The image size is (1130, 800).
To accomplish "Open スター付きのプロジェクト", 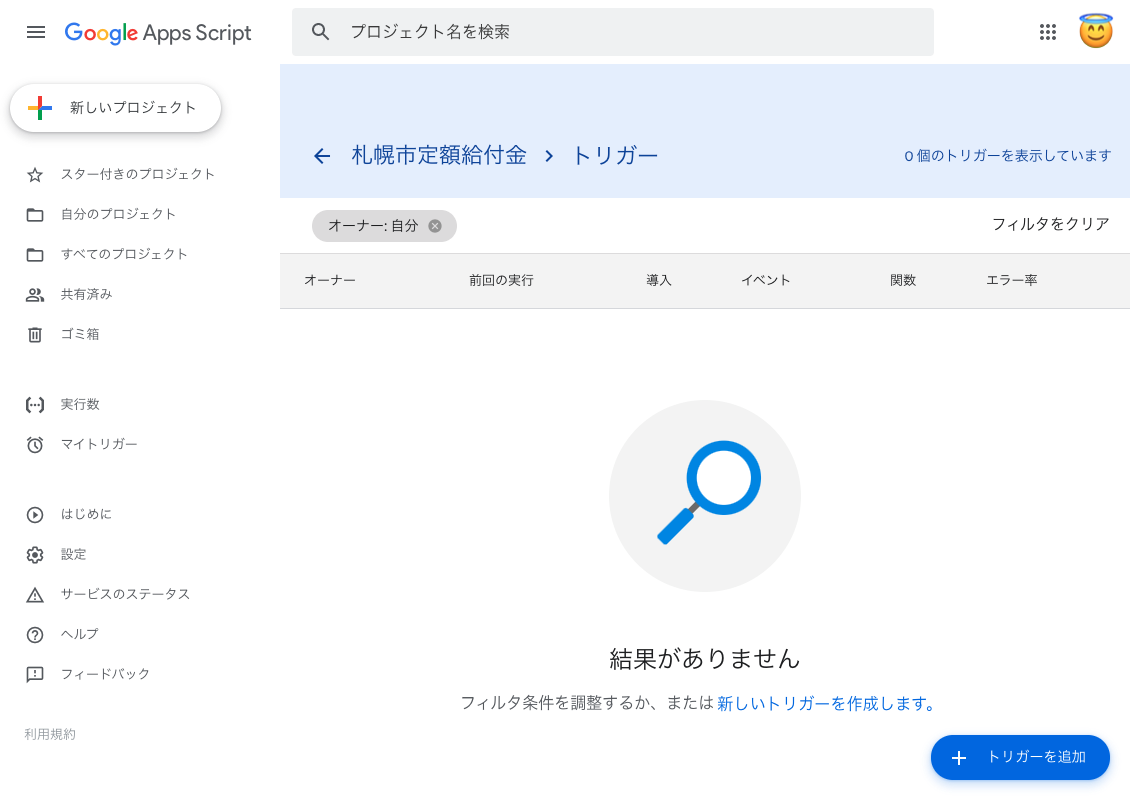I will click(138, 174).
